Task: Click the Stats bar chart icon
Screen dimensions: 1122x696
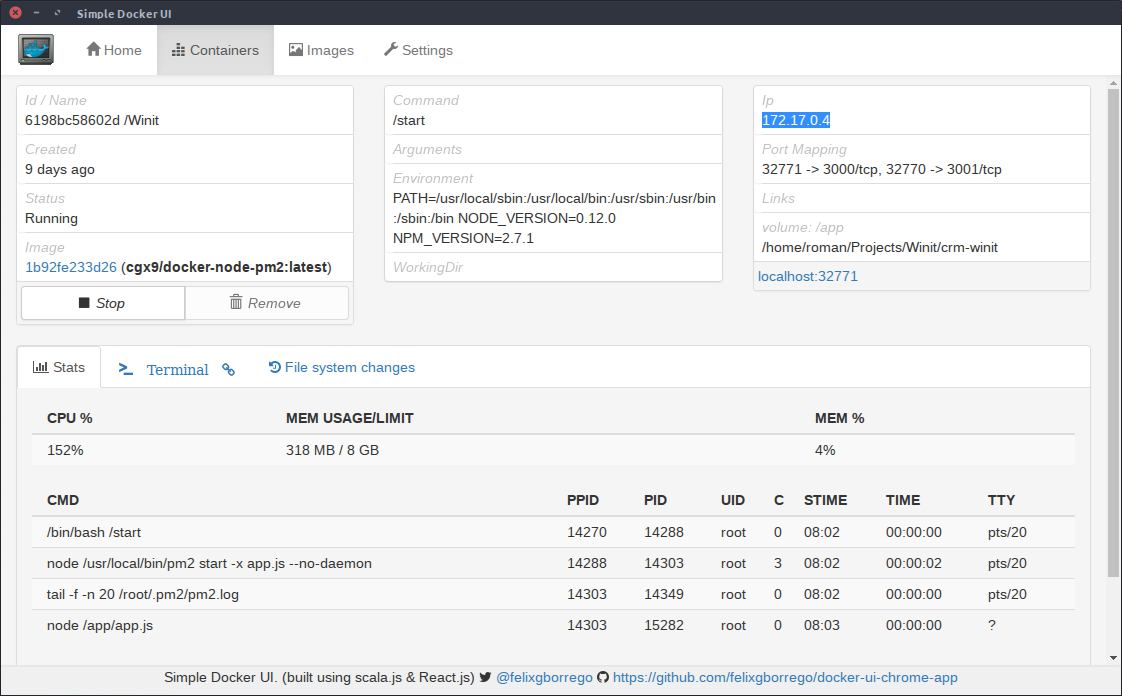Action: pyautogui.click(x=40, y=367)
